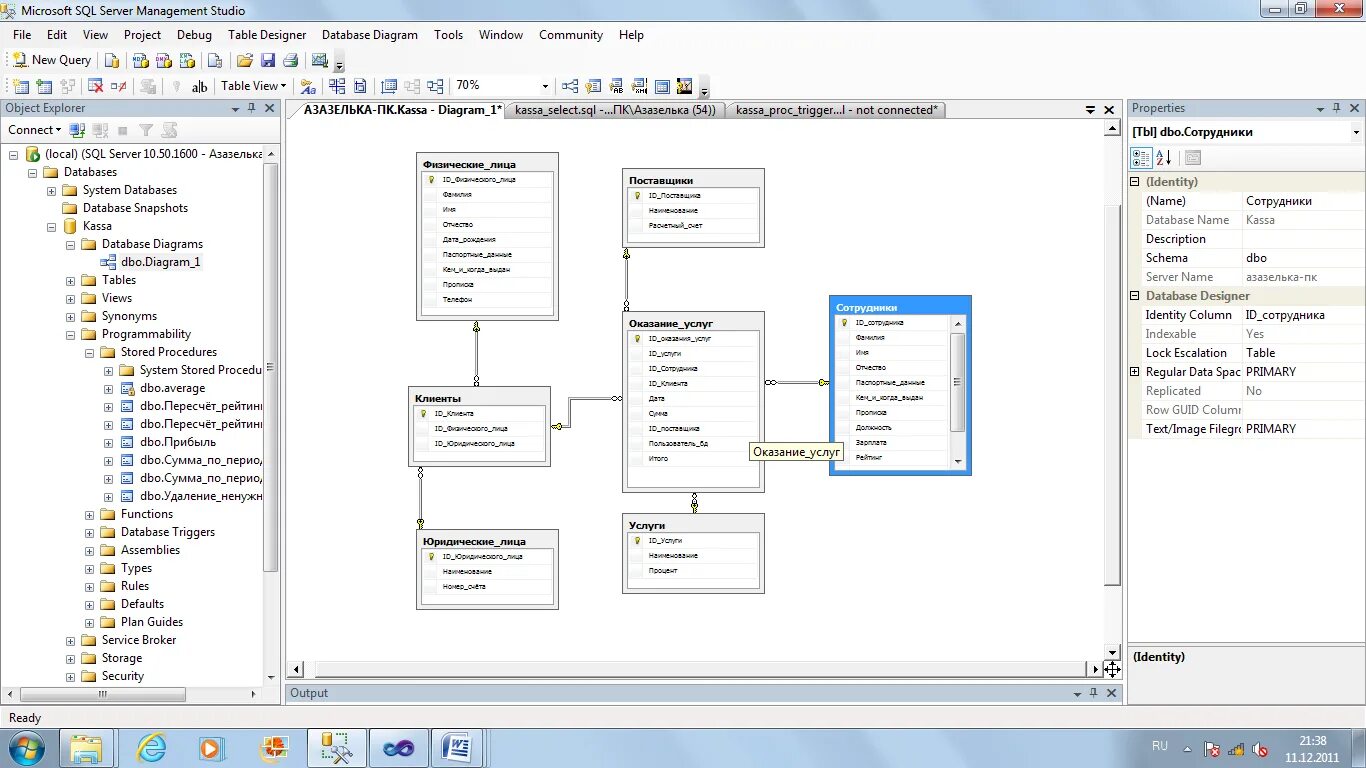Screen dimensions: 1366x768
Task: Click the Activity Monitor toolbar icon
Action: (320, 60)
